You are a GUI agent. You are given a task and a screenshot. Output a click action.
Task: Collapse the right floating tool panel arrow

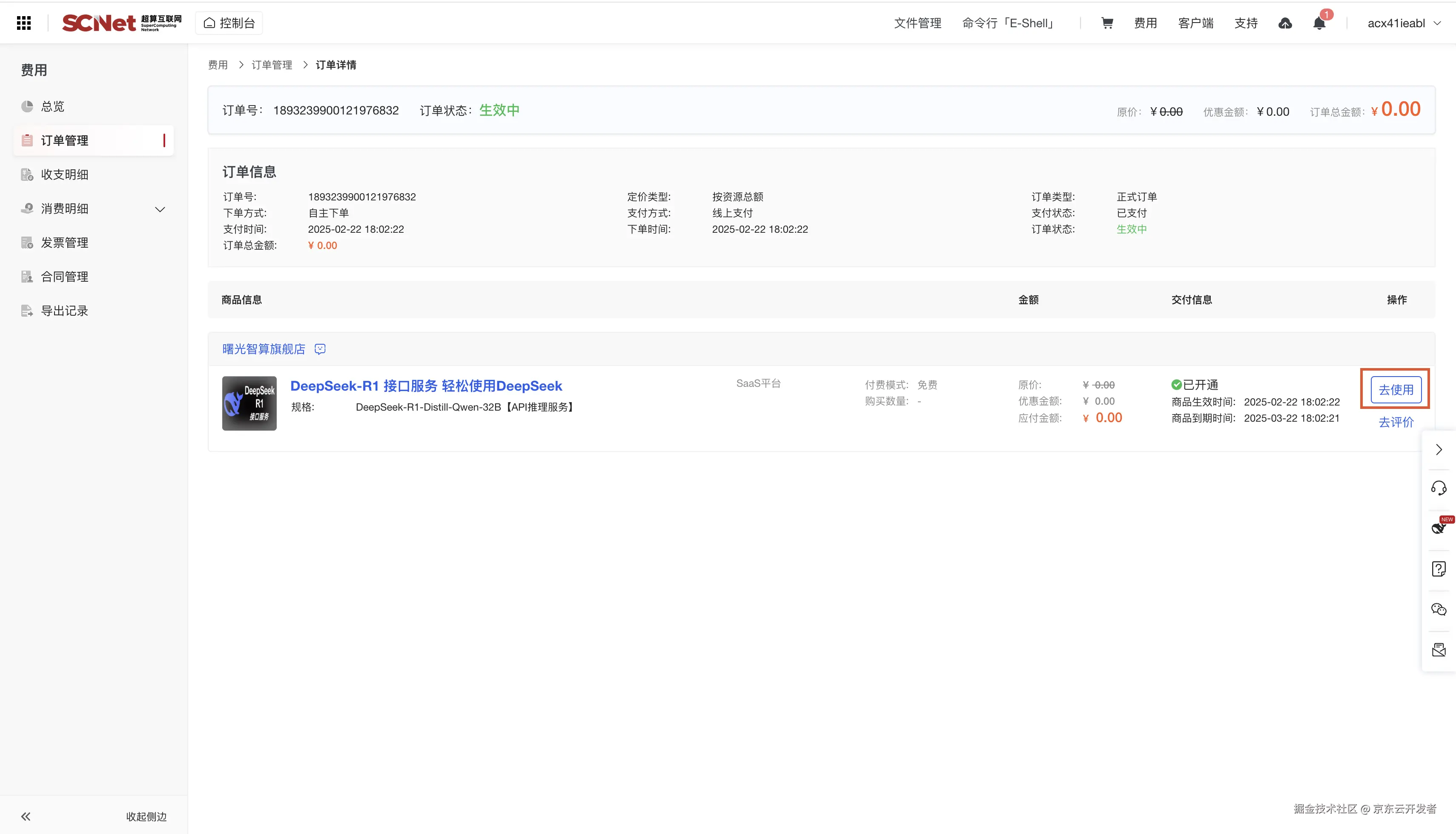point(1439,450)
